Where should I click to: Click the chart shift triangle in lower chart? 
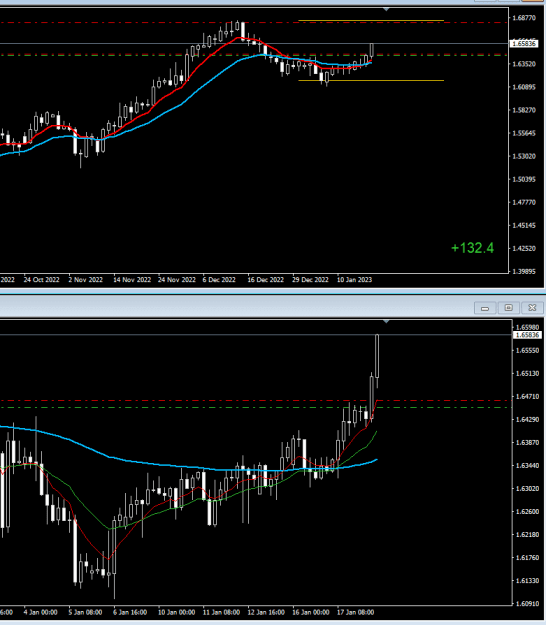pyautogui.click(x=386, y=321)
